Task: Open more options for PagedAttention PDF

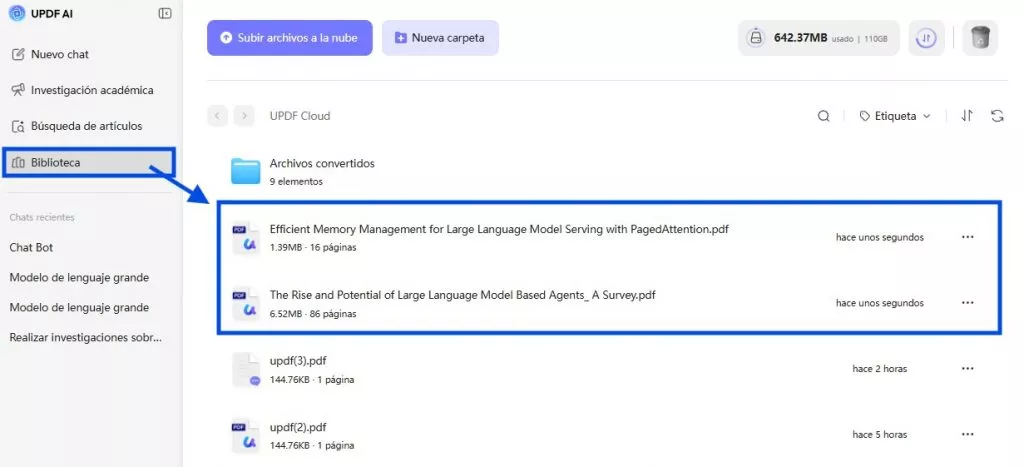Action: [x=967, y=237]
